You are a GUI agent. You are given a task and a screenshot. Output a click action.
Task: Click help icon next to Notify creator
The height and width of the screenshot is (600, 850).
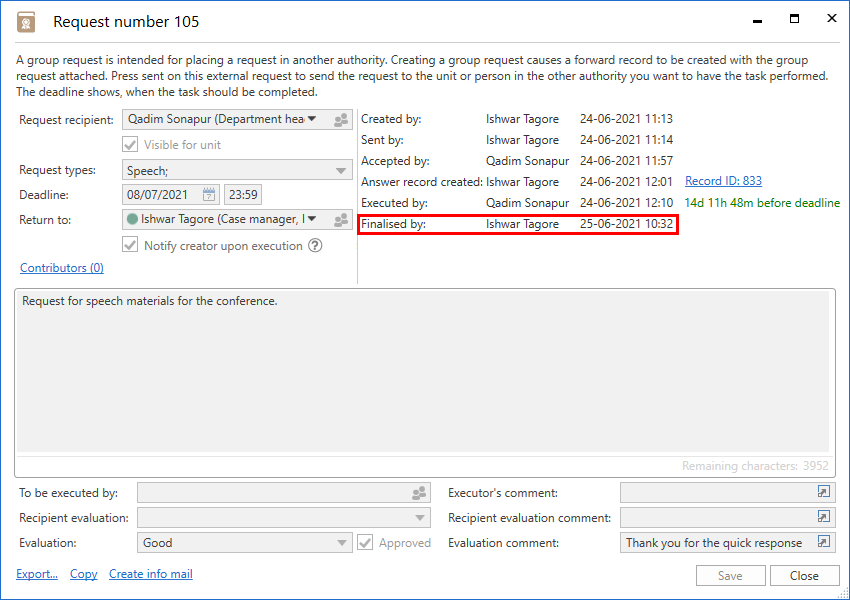point(315,245)
